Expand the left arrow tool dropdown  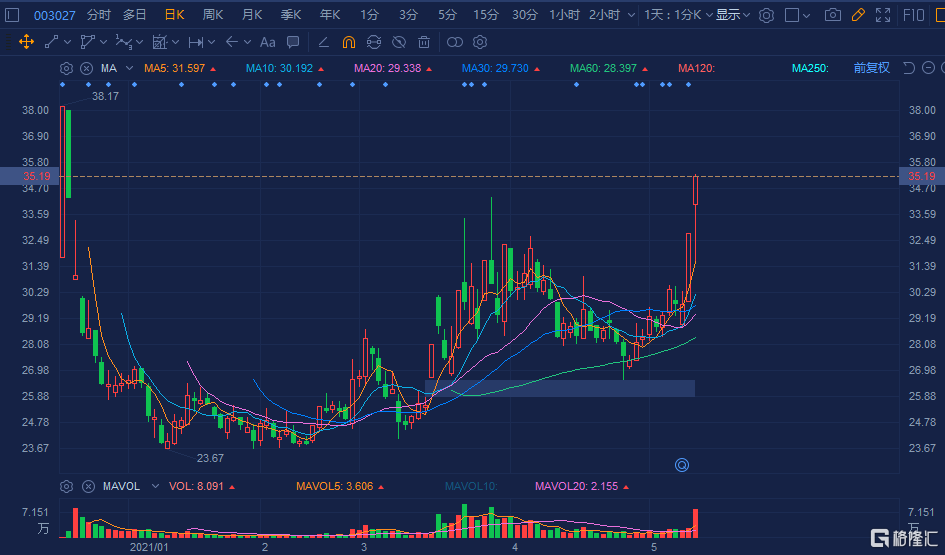pos(247,42)
